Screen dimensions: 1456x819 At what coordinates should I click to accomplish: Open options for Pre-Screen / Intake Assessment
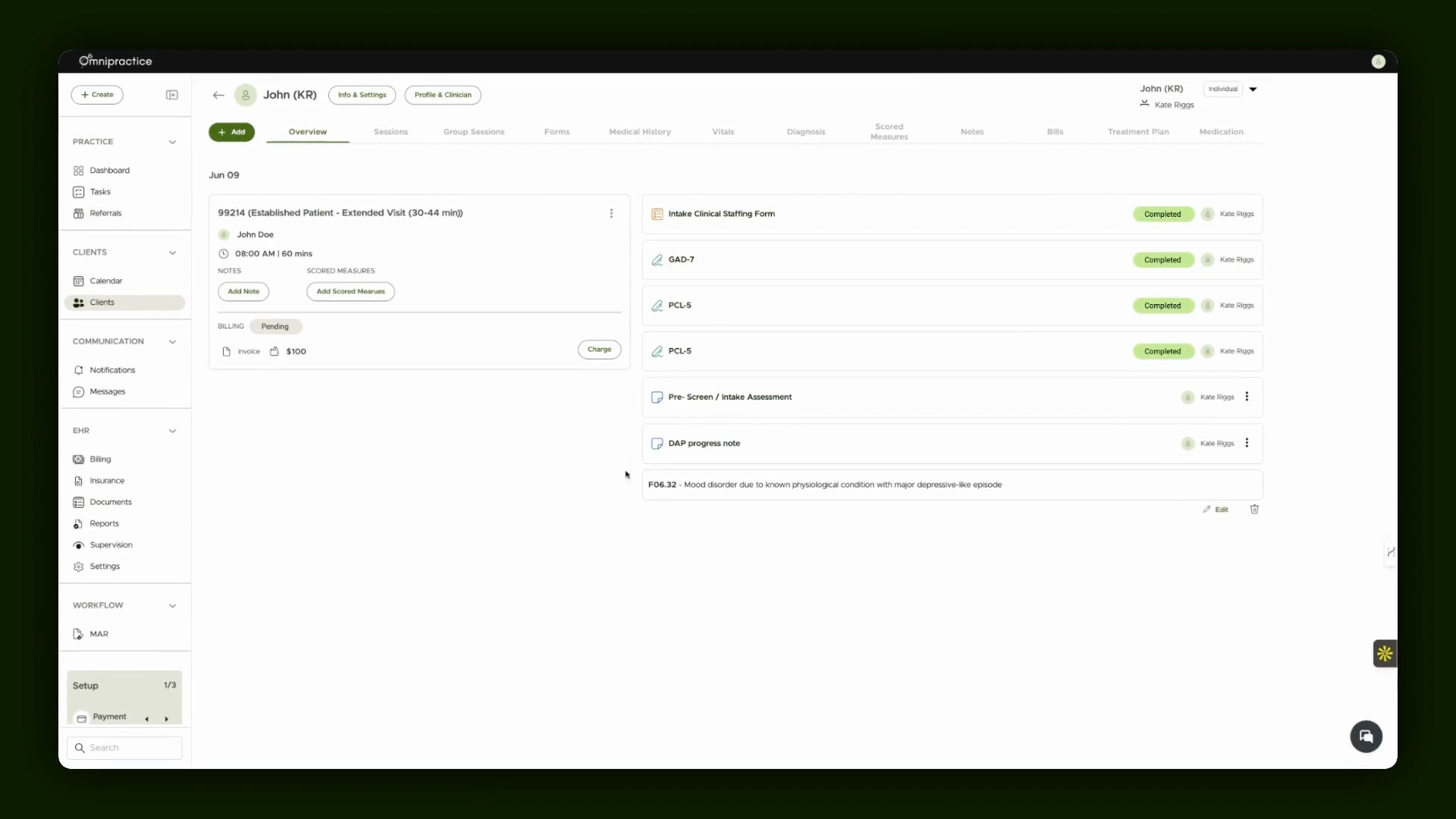1247,397
